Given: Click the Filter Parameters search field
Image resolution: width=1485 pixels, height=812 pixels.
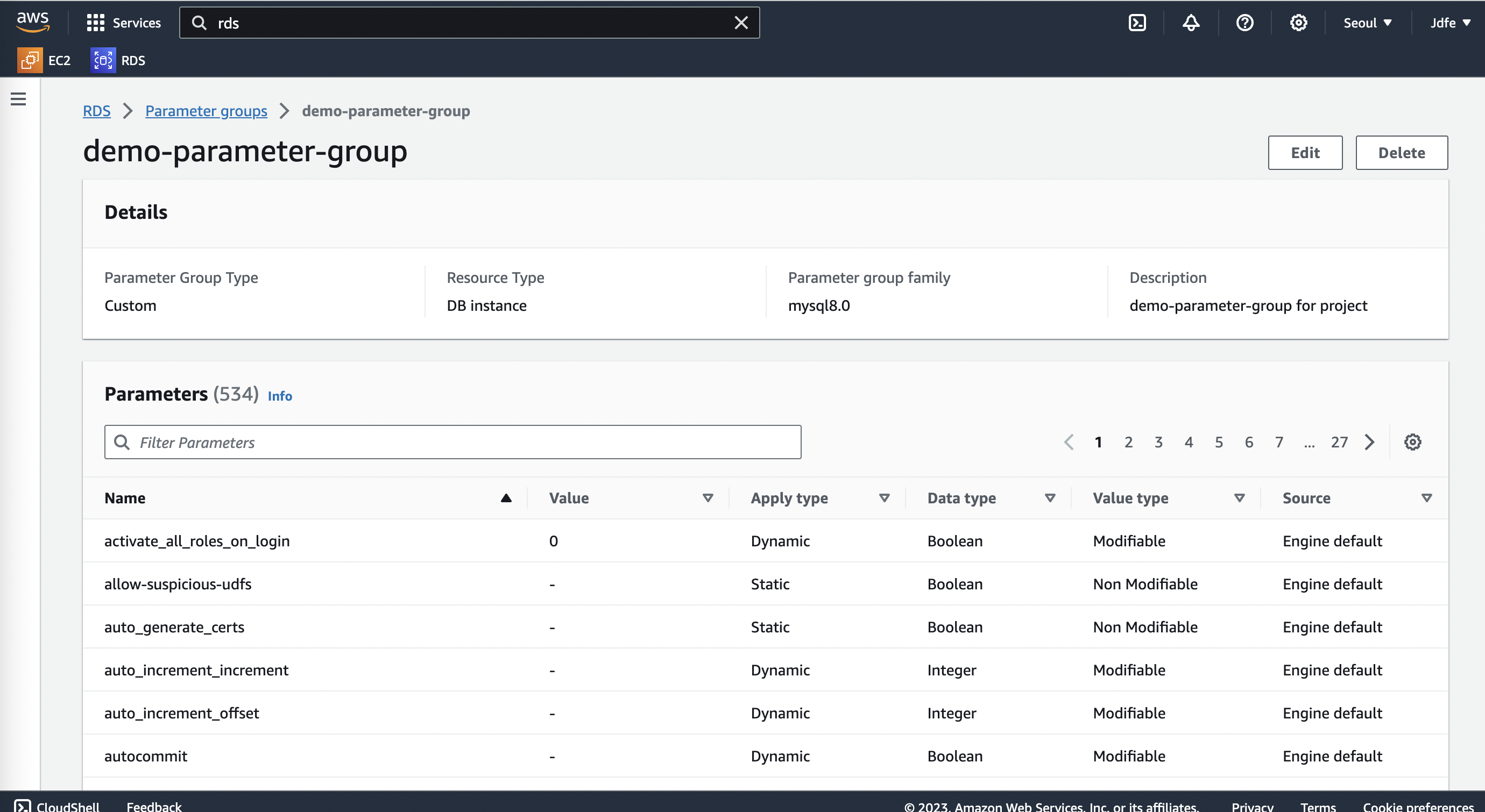Looking at the screenshot, I should (x=452, y=442).
